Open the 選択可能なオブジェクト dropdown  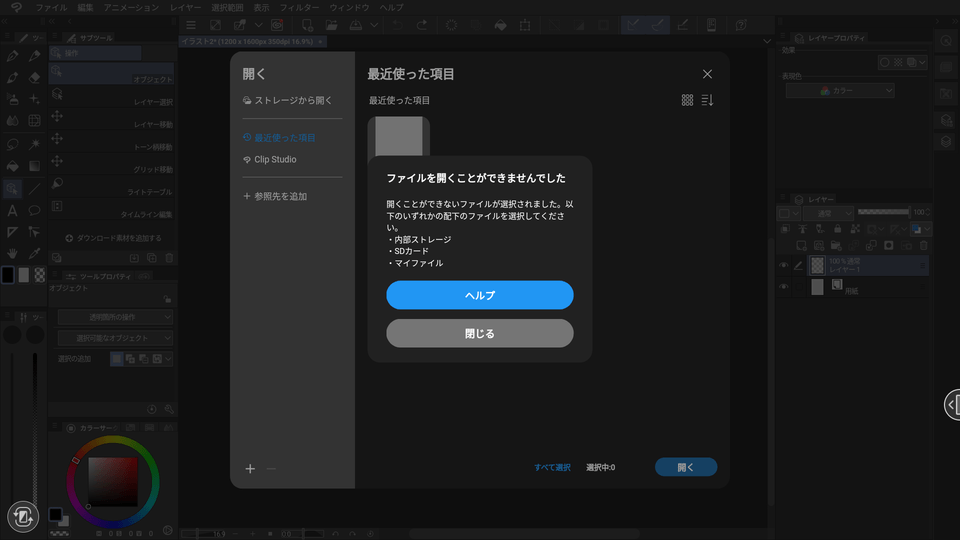point(115,338)
